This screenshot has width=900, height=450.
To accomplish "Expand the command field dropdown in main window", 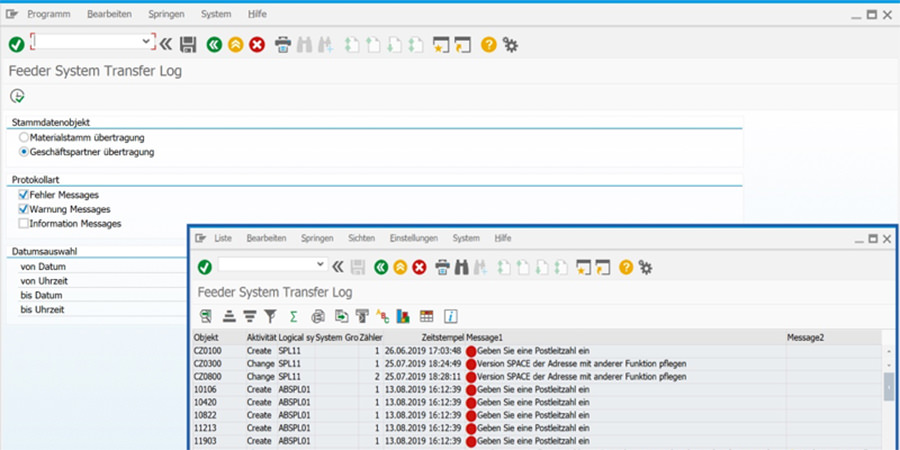I will coord(147,41).
